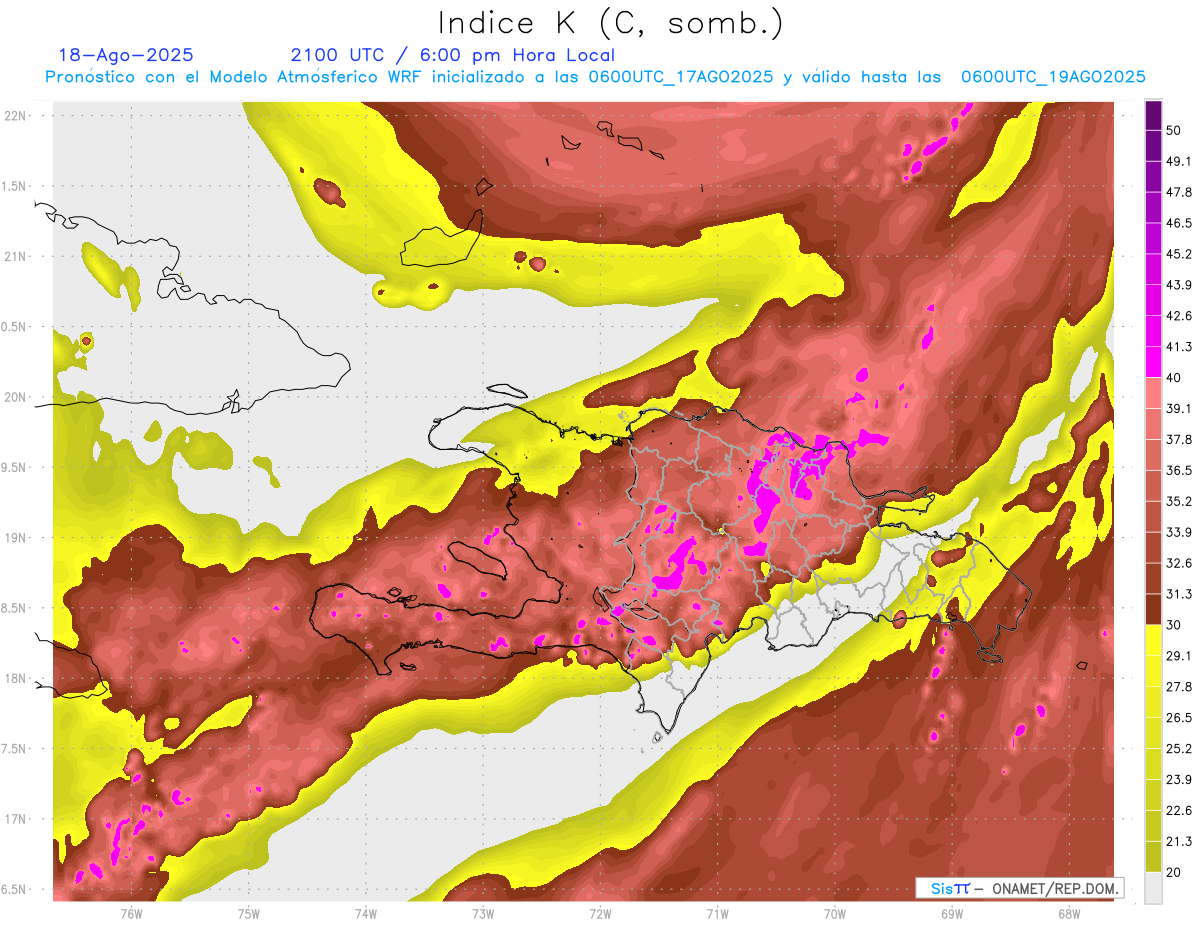Click colorbar value "29.1"

(x=1179, y=655)
